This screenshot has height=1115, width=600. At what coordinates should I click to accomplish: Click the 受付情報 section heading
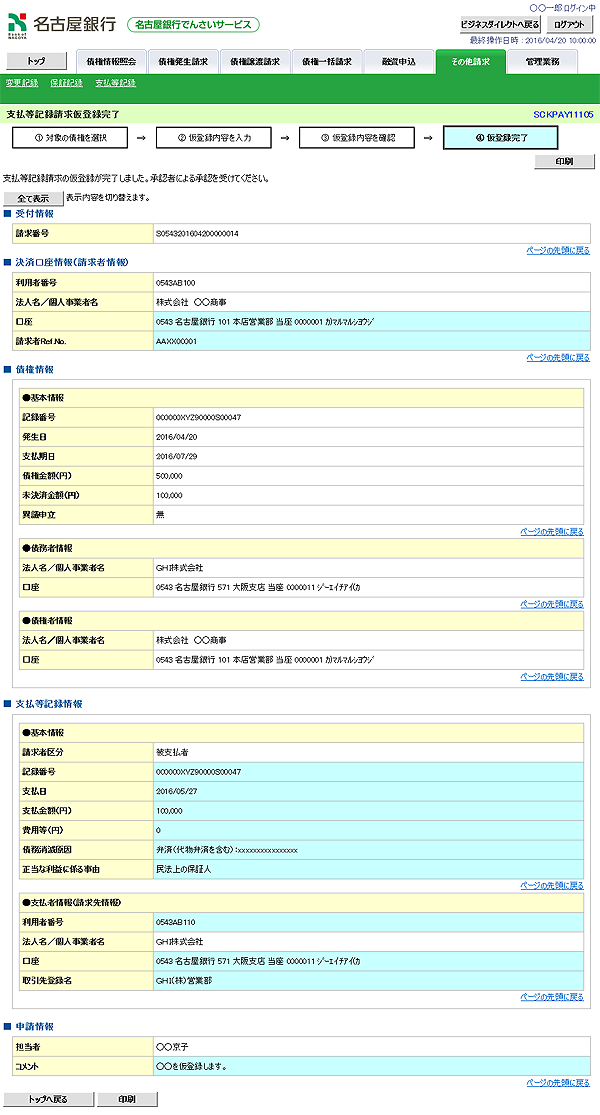click(34, 214)
